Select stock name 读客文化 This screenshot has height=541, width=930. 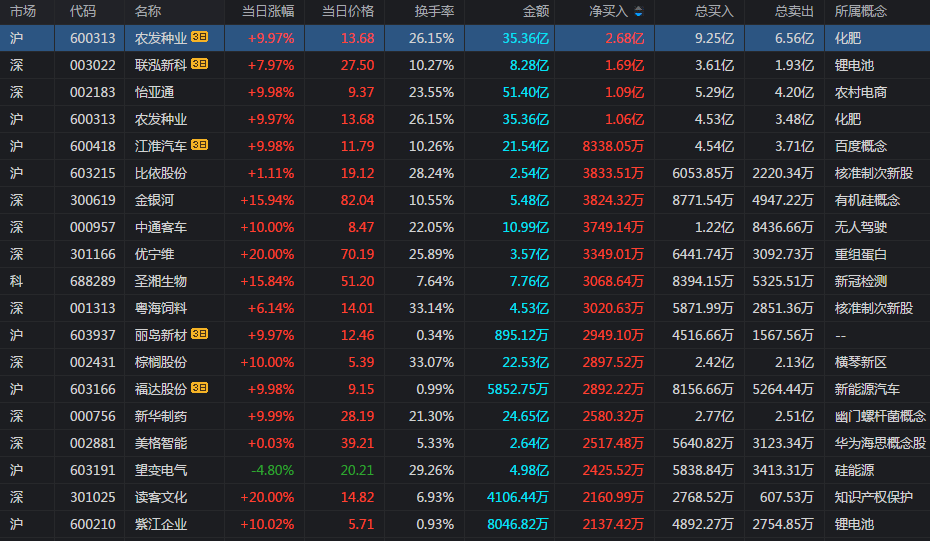click(161, 497)
